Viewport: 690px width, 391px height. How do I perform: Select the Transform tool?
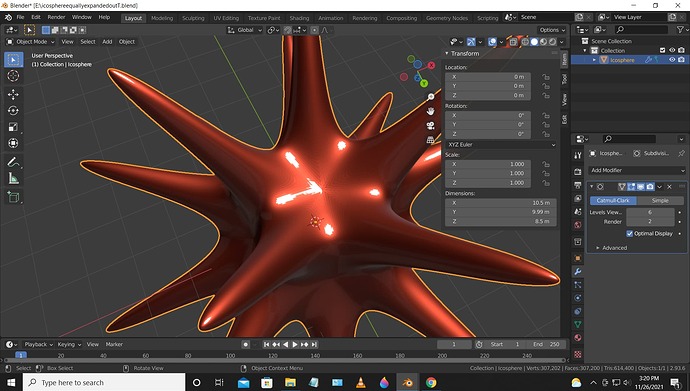point(13,143)
